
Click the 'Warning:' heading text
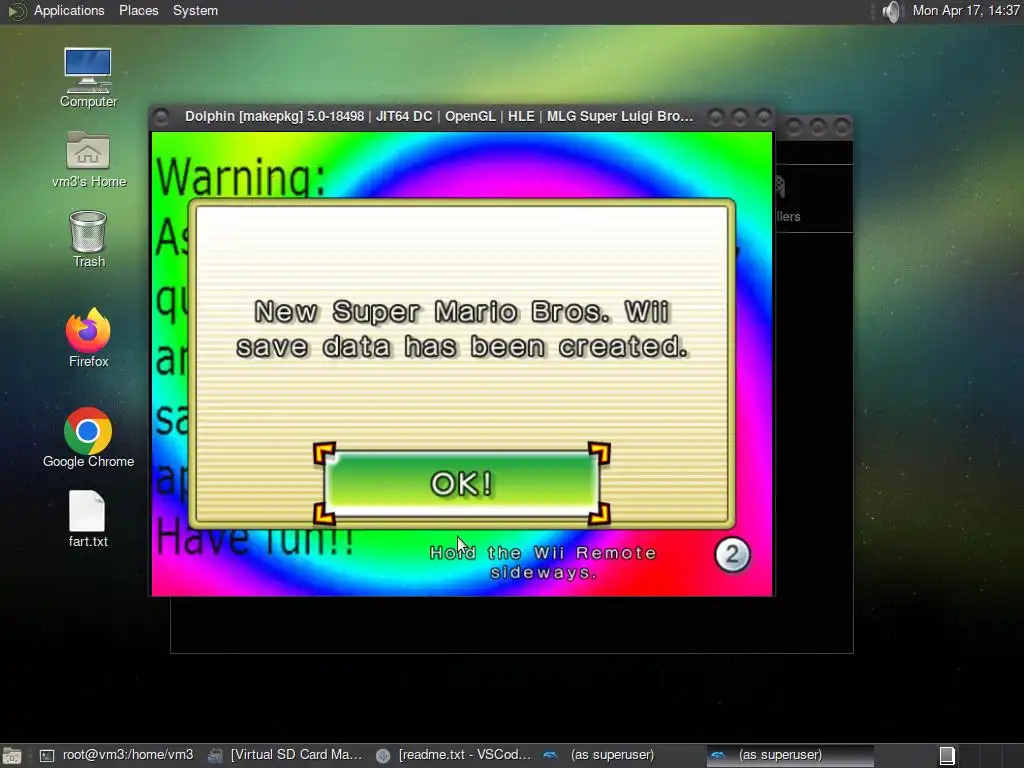pos(240,176)
